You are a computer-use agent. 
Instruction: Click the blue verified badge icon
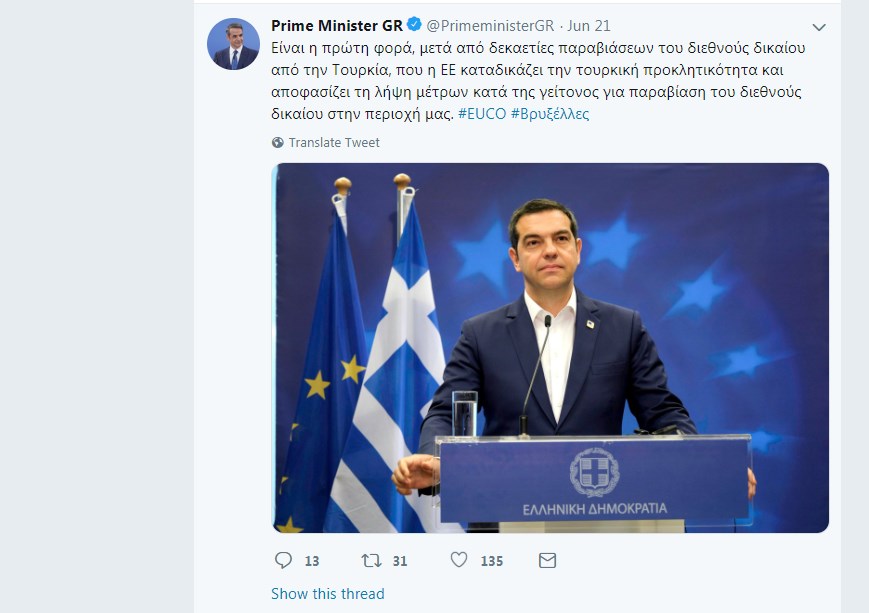tap(414, 25)
